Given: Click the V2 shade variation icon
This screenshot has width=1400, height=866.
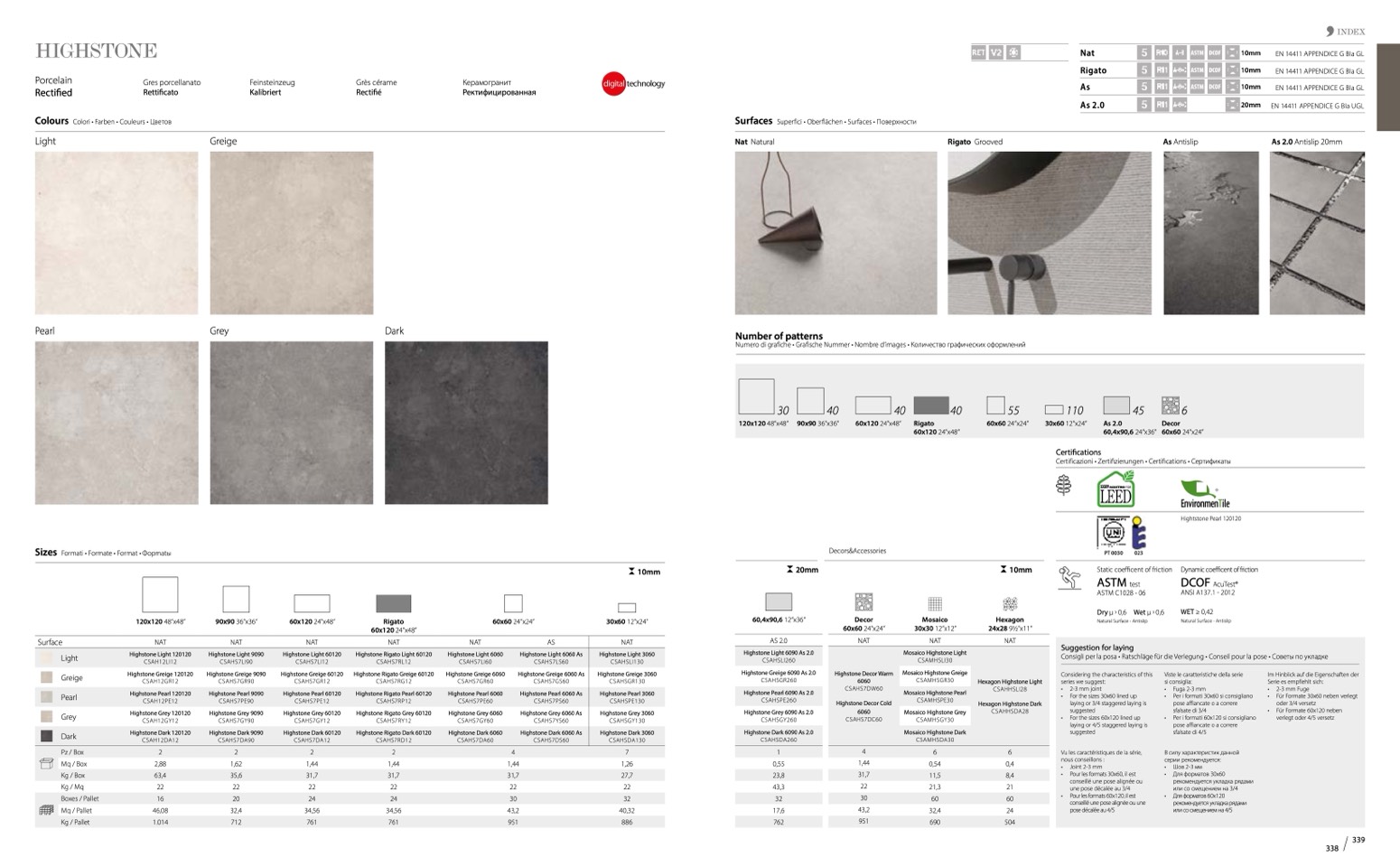Looking at the screenshot, I should point(995,53).
